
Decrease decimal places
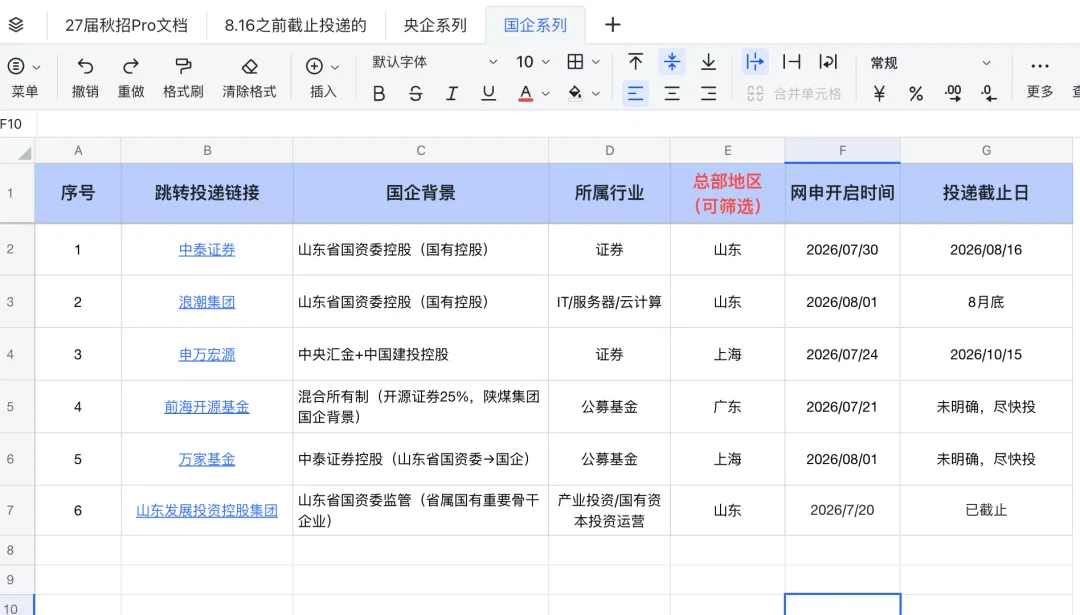(x=988, y=94)
